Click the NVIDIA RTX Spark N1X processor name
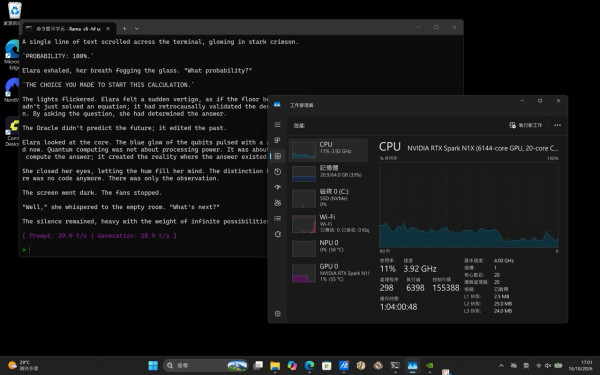The width and height of the screenshot is (600, 375). point(483,148)
